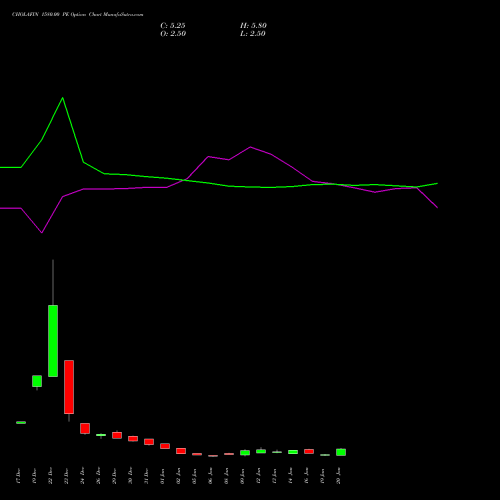Viewport: 500px width, 500px height.
Task: Select the '31 Dec' date label
Action: tap(147, 476)
